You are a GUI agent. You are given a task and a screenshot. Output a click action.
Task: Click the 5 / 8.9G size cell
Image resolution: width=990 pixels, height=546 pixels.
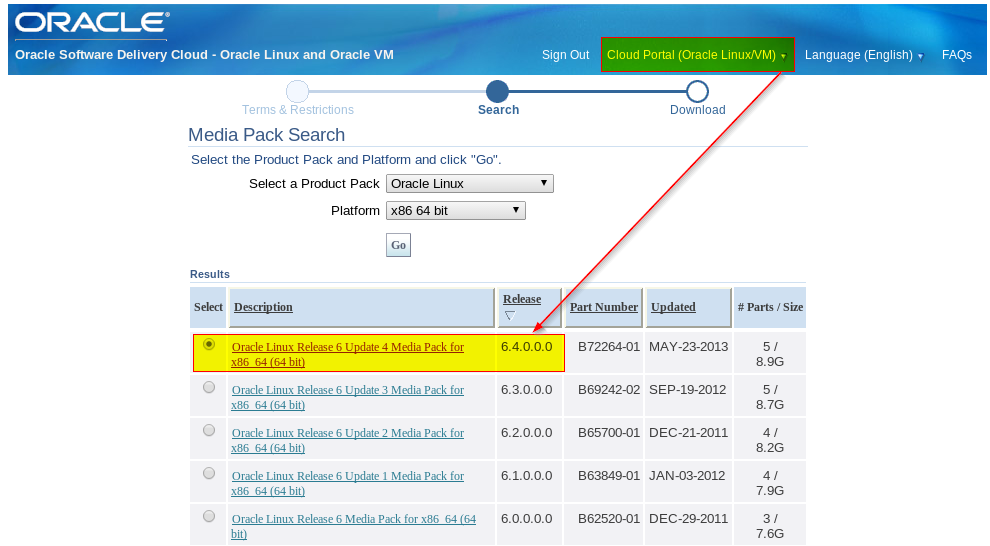(x=770, y=354)
